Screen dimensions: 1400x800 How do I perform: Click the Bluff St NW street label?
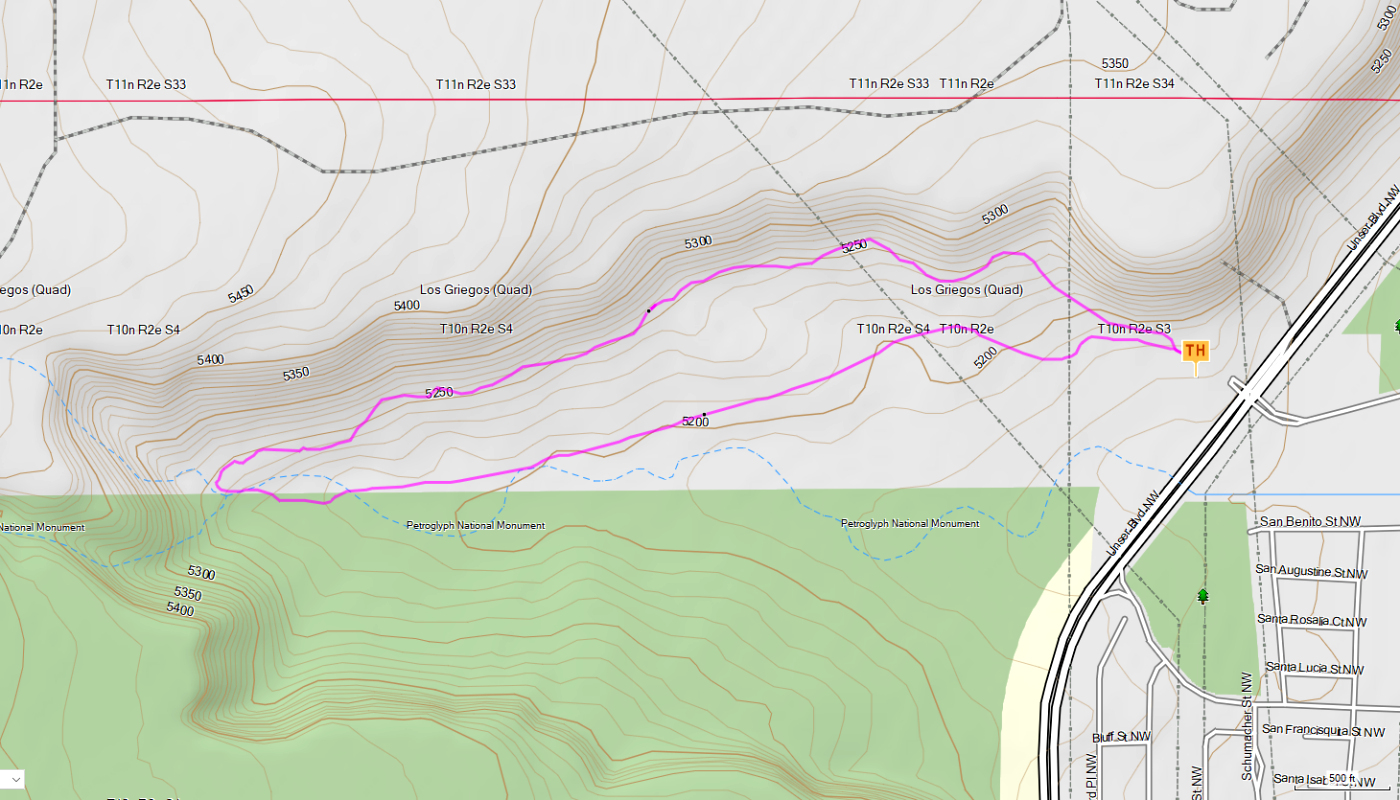pyautogui.click(x=1121, y=737)
